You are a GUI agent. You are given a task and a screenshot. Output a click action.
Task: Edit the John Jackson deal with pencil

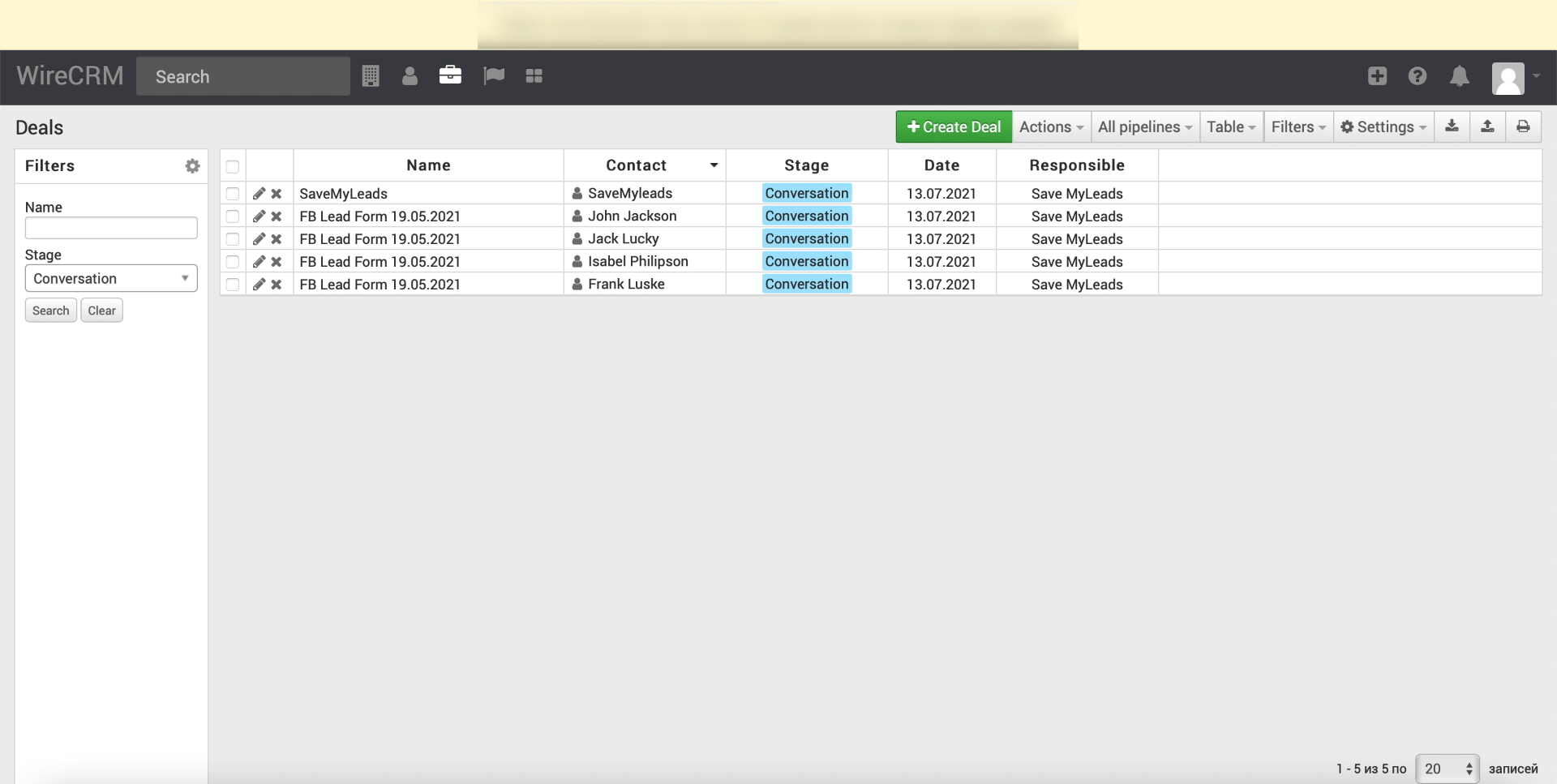pos(259,216)
